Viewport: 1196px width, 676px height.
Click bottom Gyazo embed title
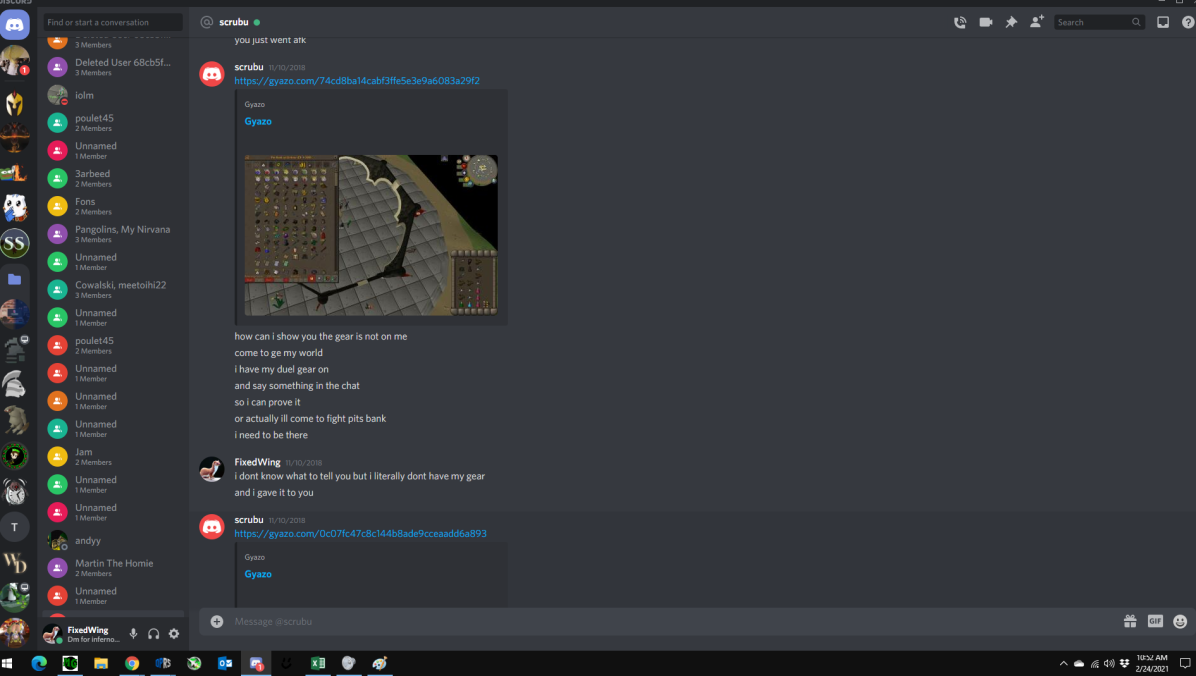pyautogui.click(x=258, y=575)
